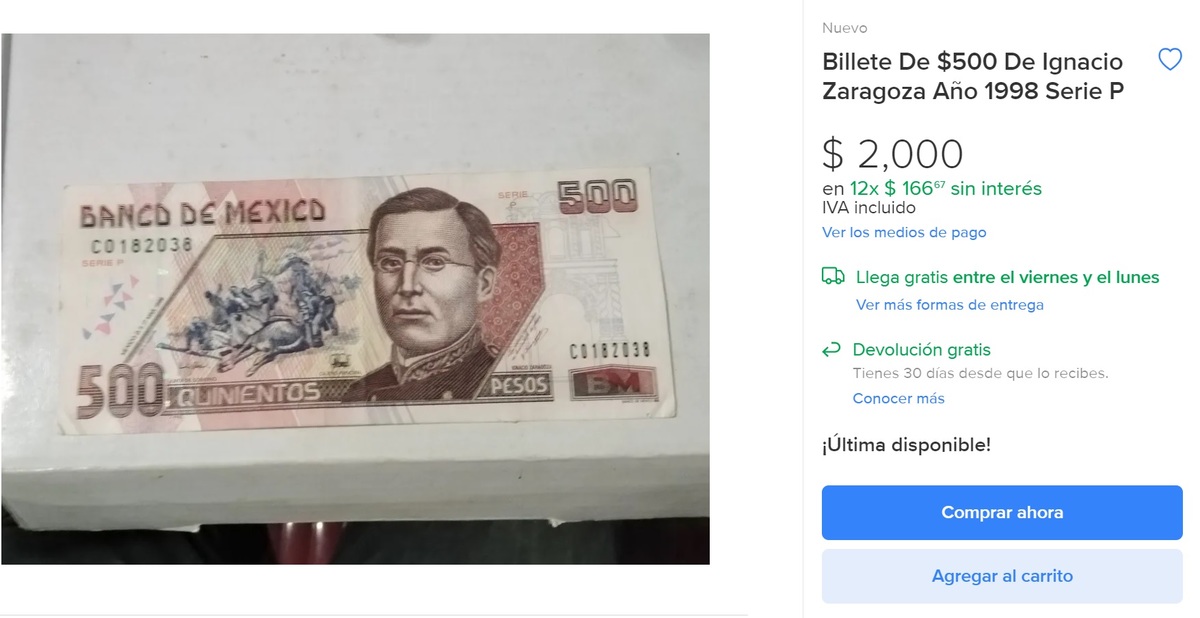Click Banco de Mexico text on the bill
Image resolution: width=1200 pixels, height=618 pixels.
(203, 213)
